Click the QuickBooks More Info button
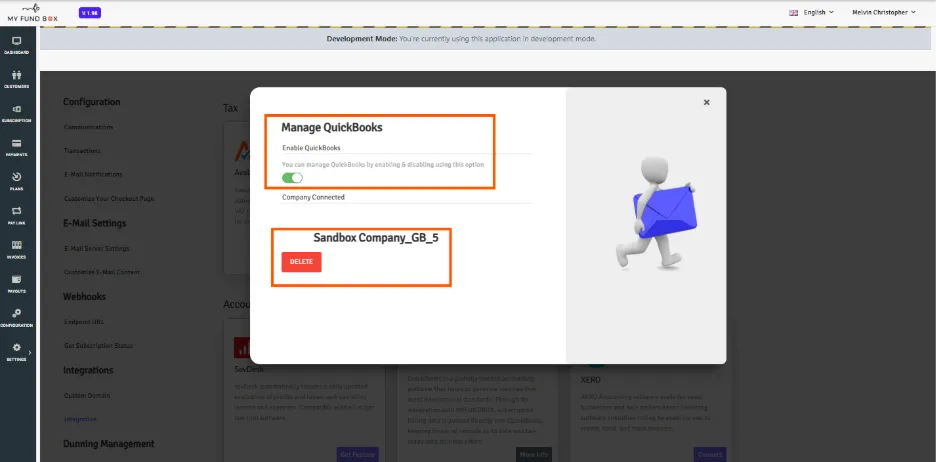Image resolution: width=936 pixels, height=462 pixels. [534, 455]
